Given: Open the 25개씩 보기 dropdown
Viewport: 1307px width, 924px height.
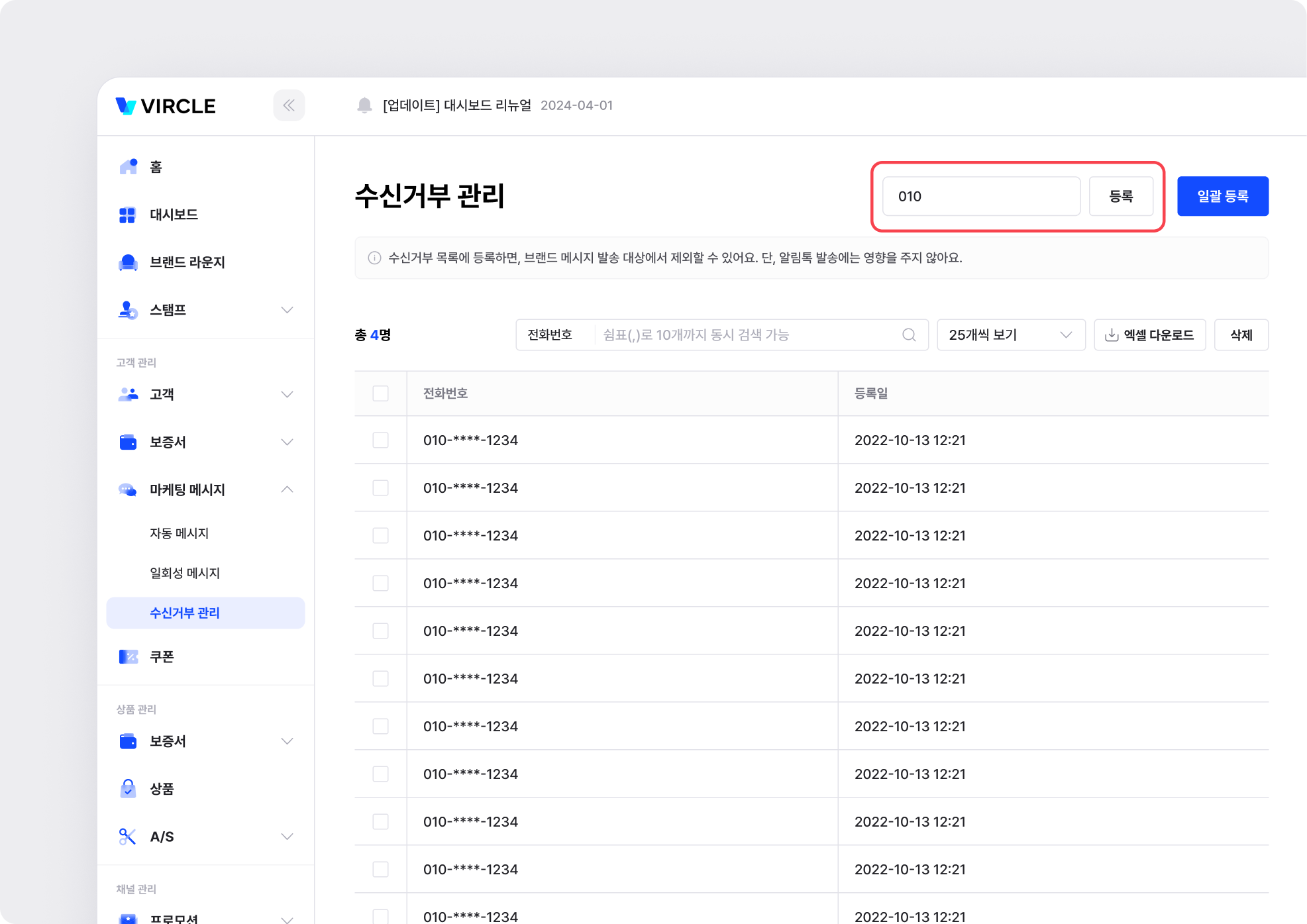Looking at the screenshot, I should point(1010,335).
